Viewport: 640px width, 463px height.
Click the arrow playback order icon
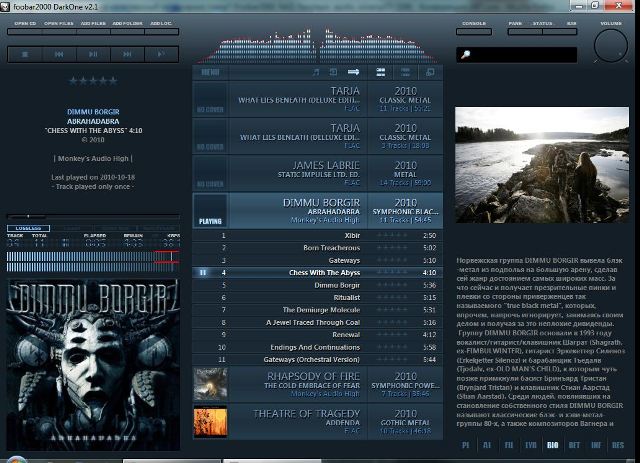tap(353, 72)
